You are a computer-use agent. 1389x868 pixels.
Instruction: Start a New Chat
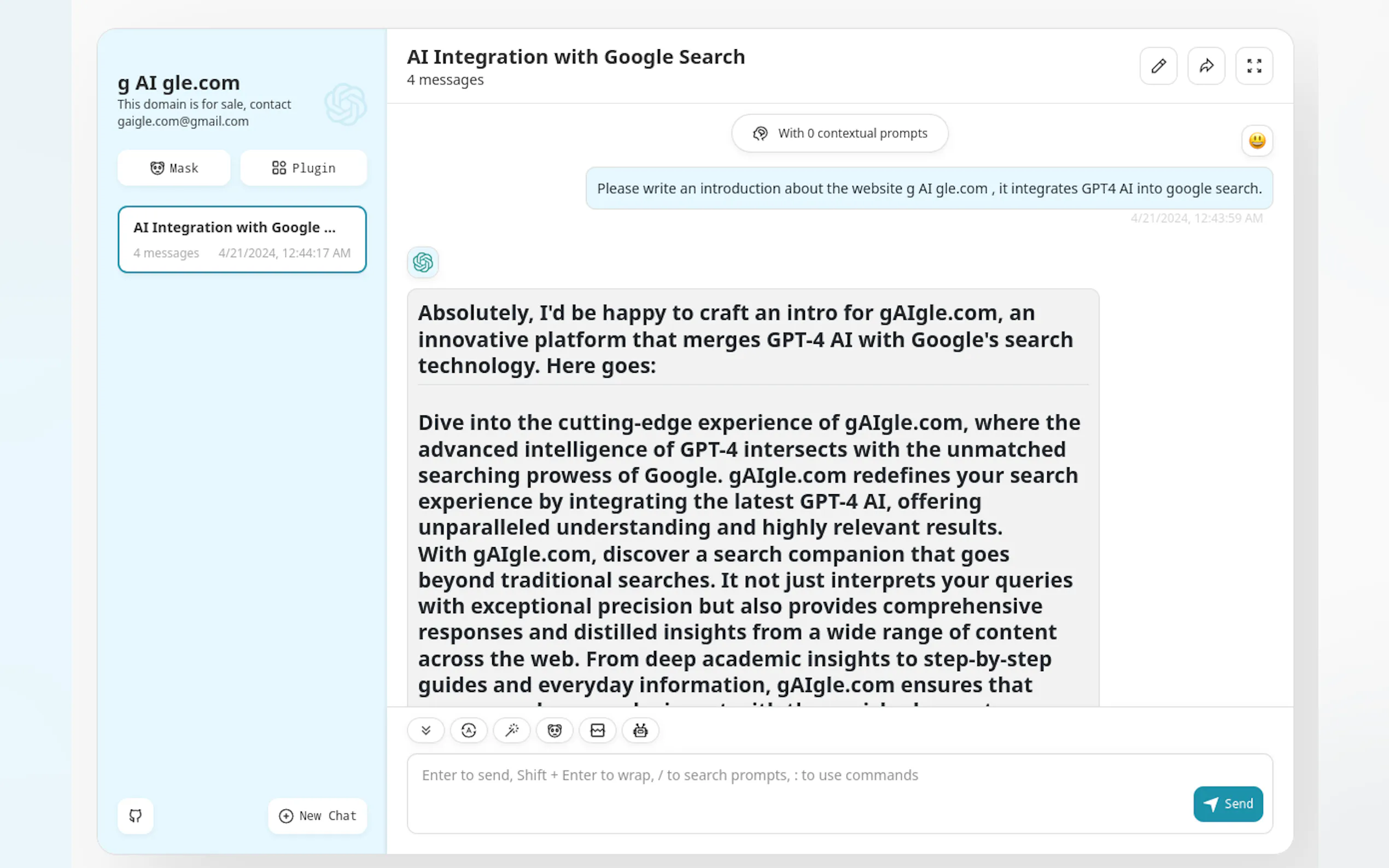318,815
